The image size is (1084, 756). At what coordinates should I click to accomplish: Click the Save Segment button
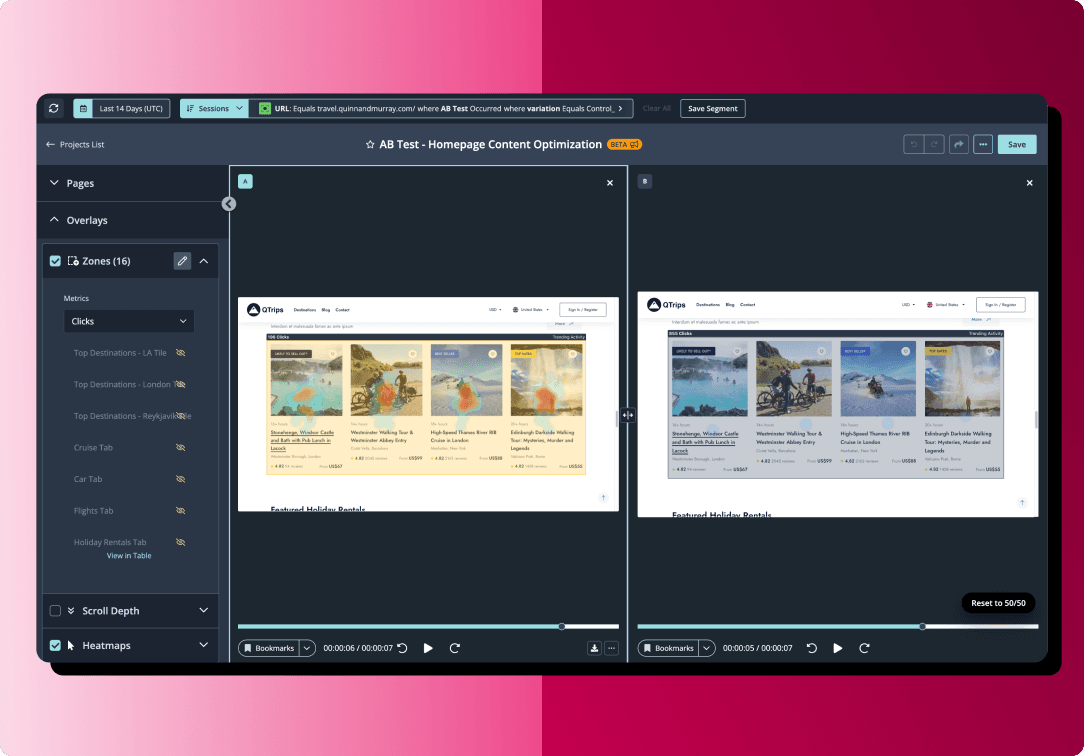coord(712,109)
